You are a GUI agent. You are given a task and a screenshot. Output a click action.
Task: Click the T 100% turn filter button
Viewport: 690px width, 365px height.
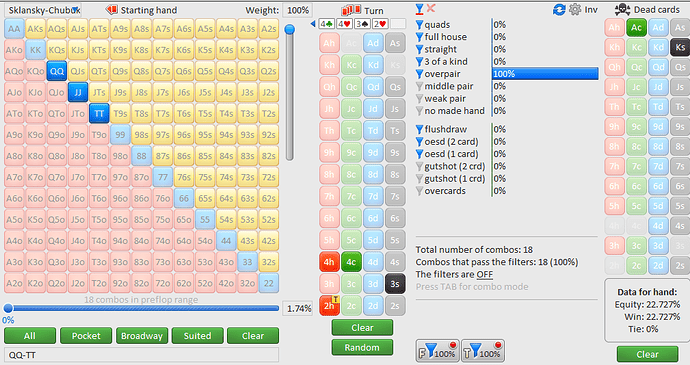[x=483, y=351]
